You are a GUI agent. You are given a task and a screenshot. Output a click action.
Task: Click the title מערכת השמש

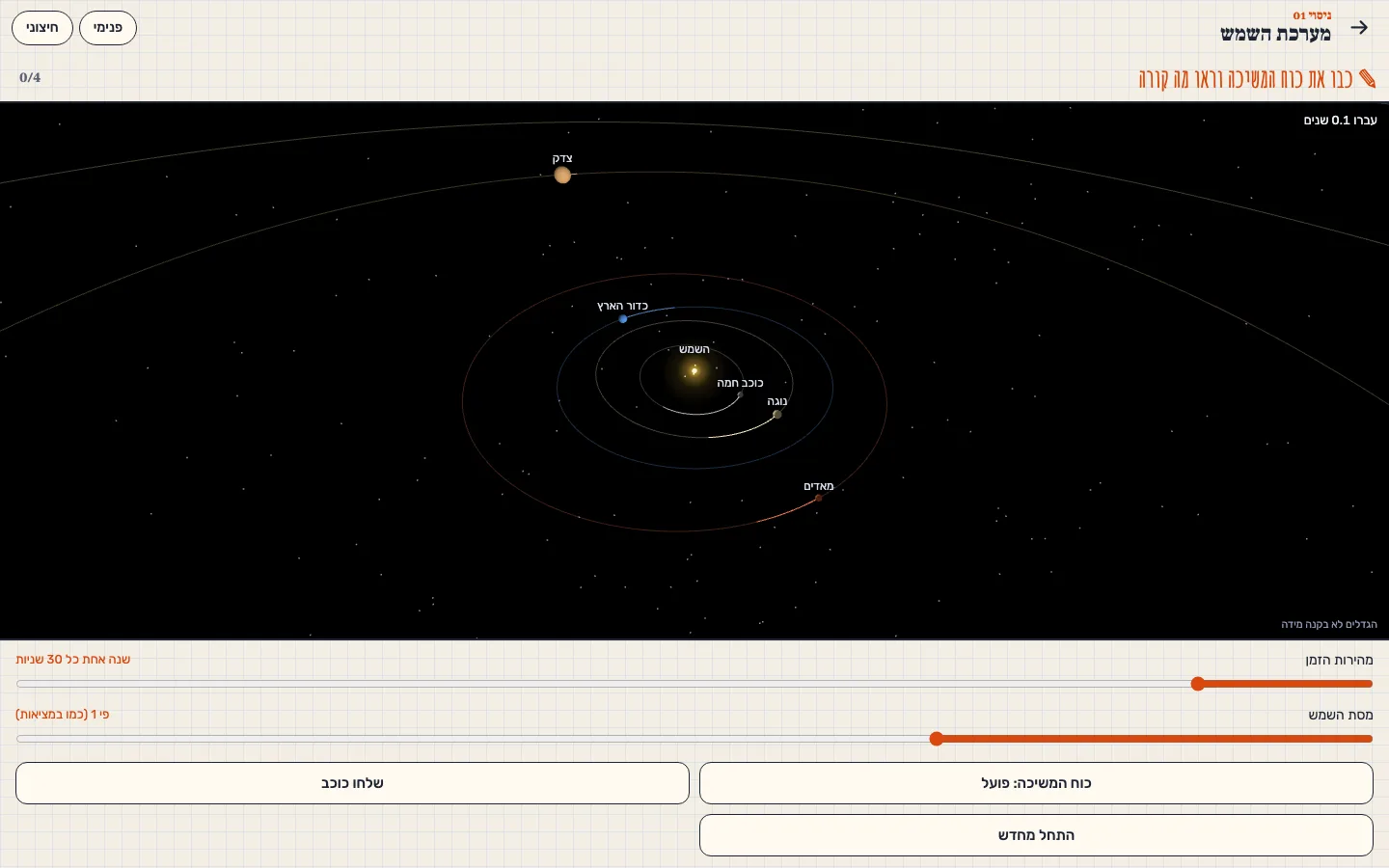[x=1275, y=35]
